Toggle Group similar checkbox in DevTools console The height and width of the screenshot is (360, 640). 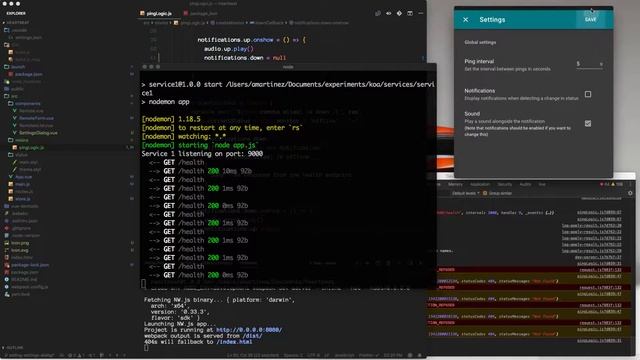[x=485, y=193]
